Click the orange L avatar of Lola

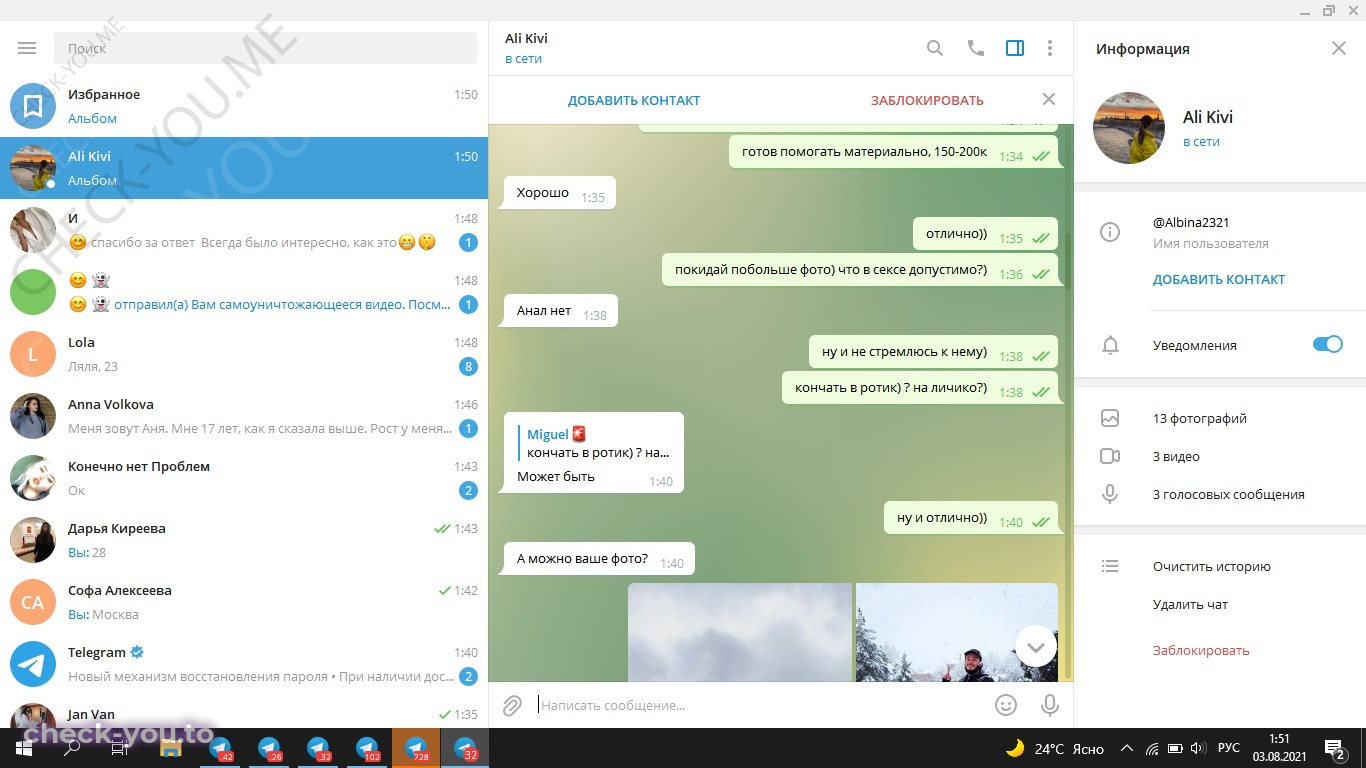(33, 354)
